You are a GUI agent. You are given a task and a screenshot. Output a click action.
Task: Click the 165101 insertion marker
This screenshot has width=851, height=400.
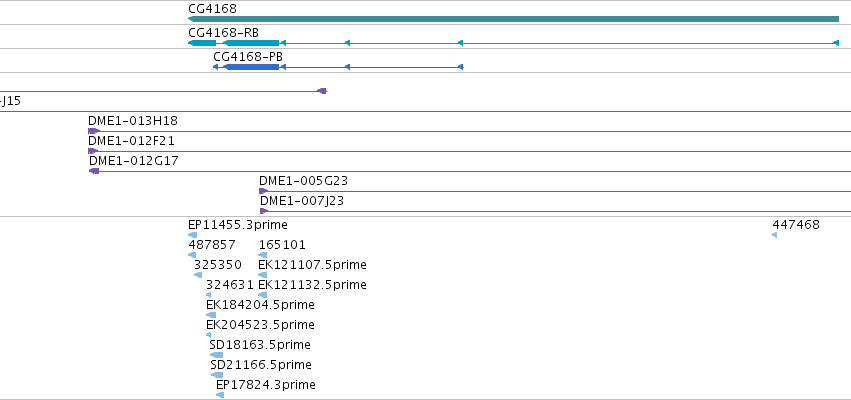pyautogui.click(x=262, y=255)
